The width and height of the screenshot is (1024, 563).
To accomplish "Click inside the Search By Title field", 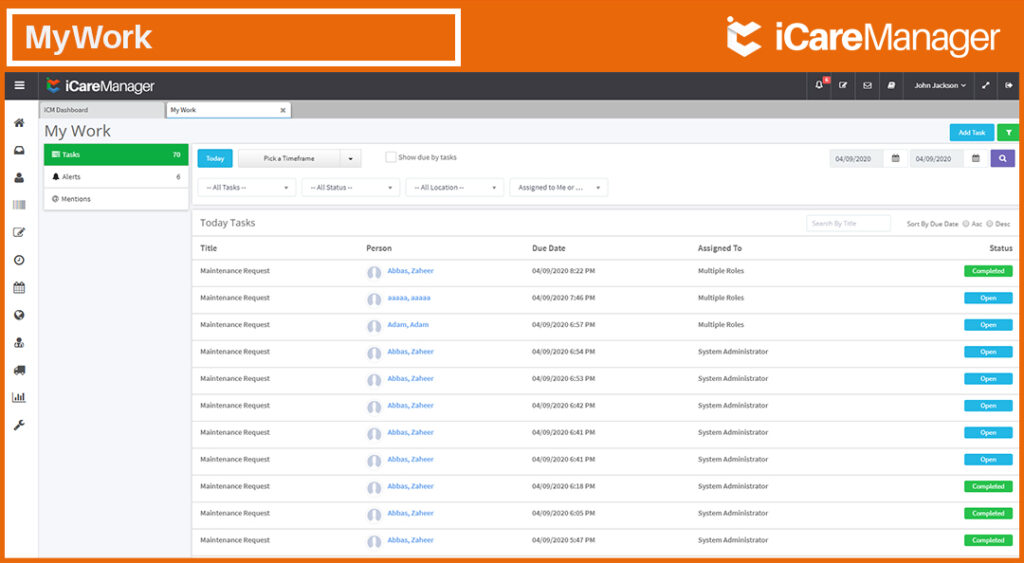I will (848, 223).
